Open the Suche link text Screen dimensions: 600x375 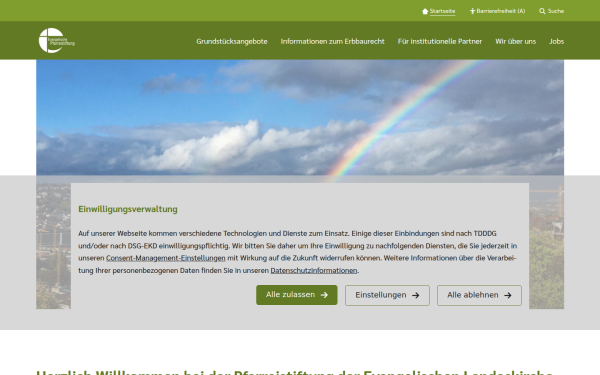pyautogui.click(x=556, y=11)
